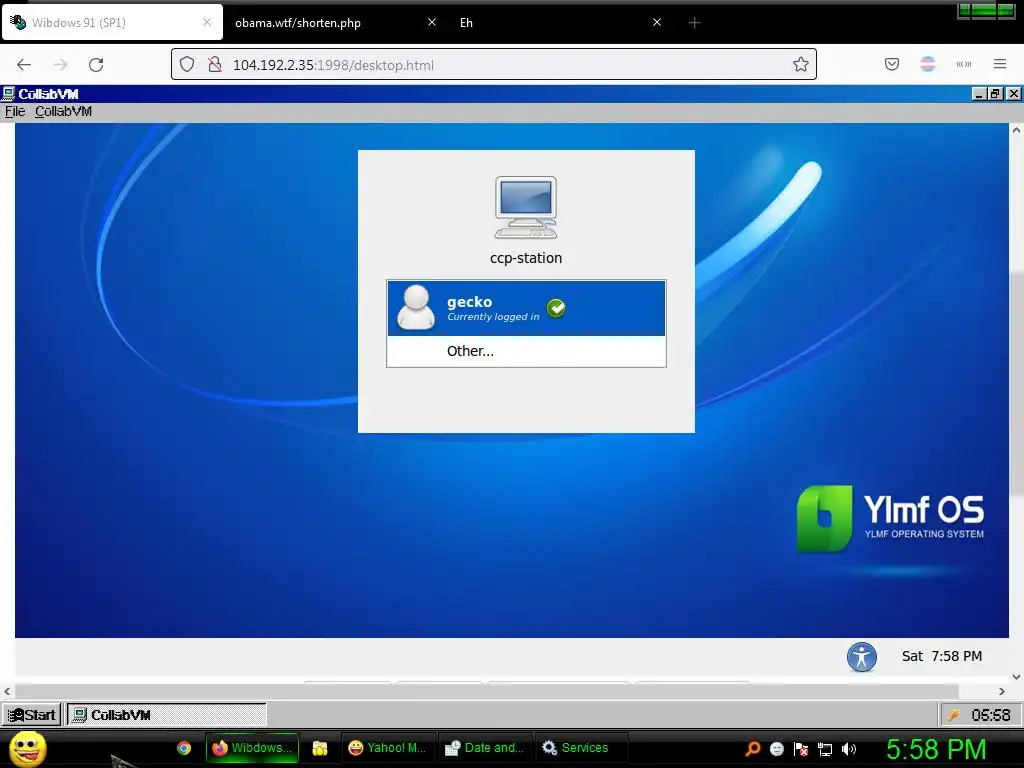Open the yellow folder taskbar icon
The height and width of the screenshot is (768, 1024).
[319, 748]
